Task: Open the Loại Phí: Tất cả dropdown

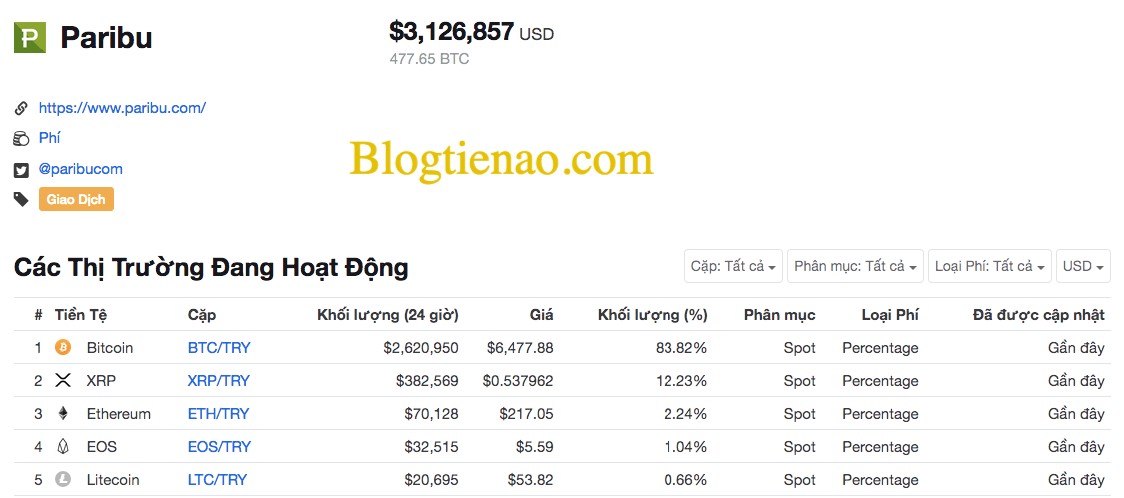Action: pyautogui.click(x=990, y=266)
